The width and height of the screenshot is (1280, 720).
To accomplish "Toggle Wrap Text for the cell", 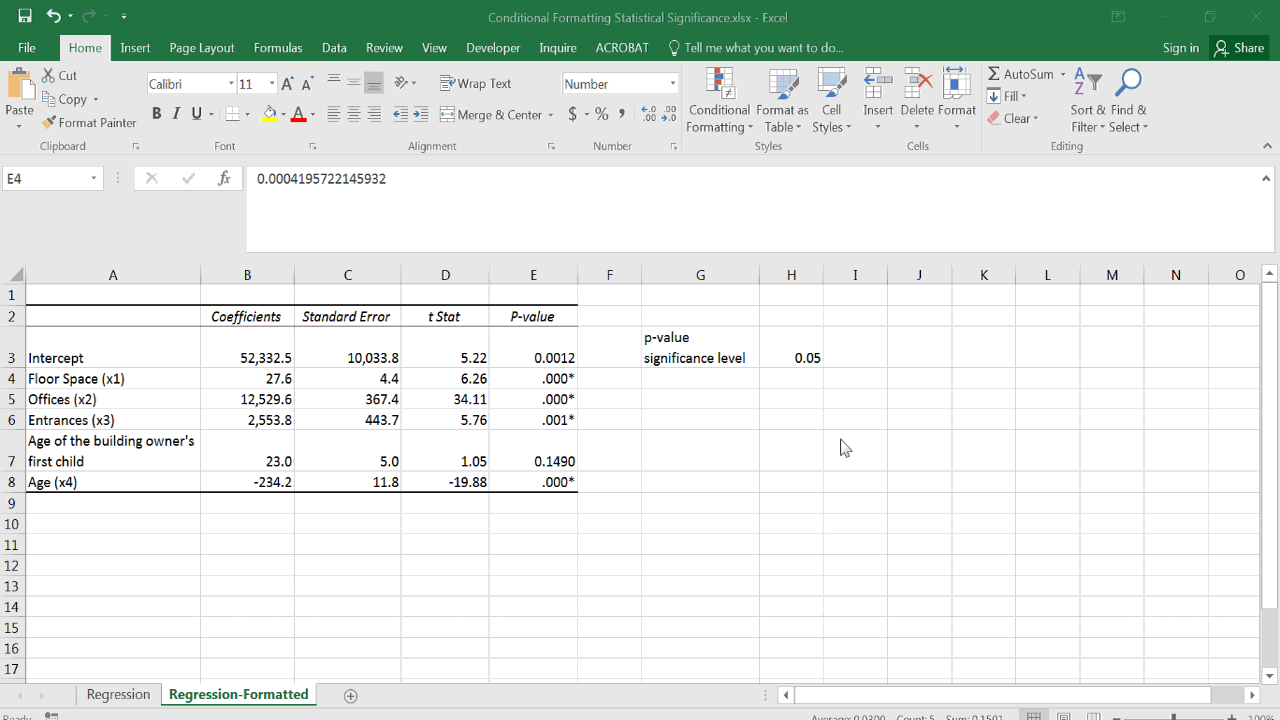I will click(476, 84).
